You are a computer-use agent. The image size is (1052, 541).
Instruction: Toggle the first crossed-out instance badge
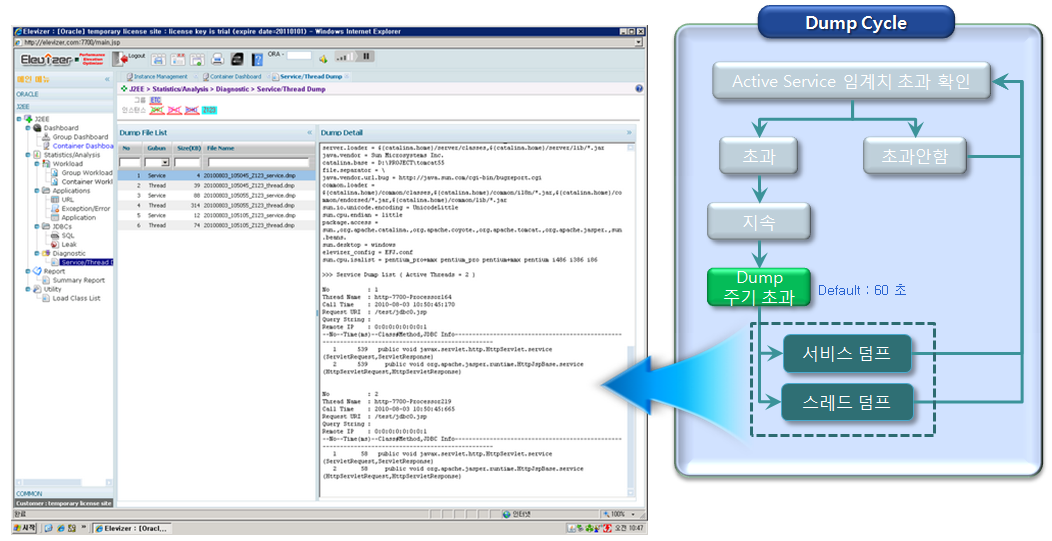156,109
